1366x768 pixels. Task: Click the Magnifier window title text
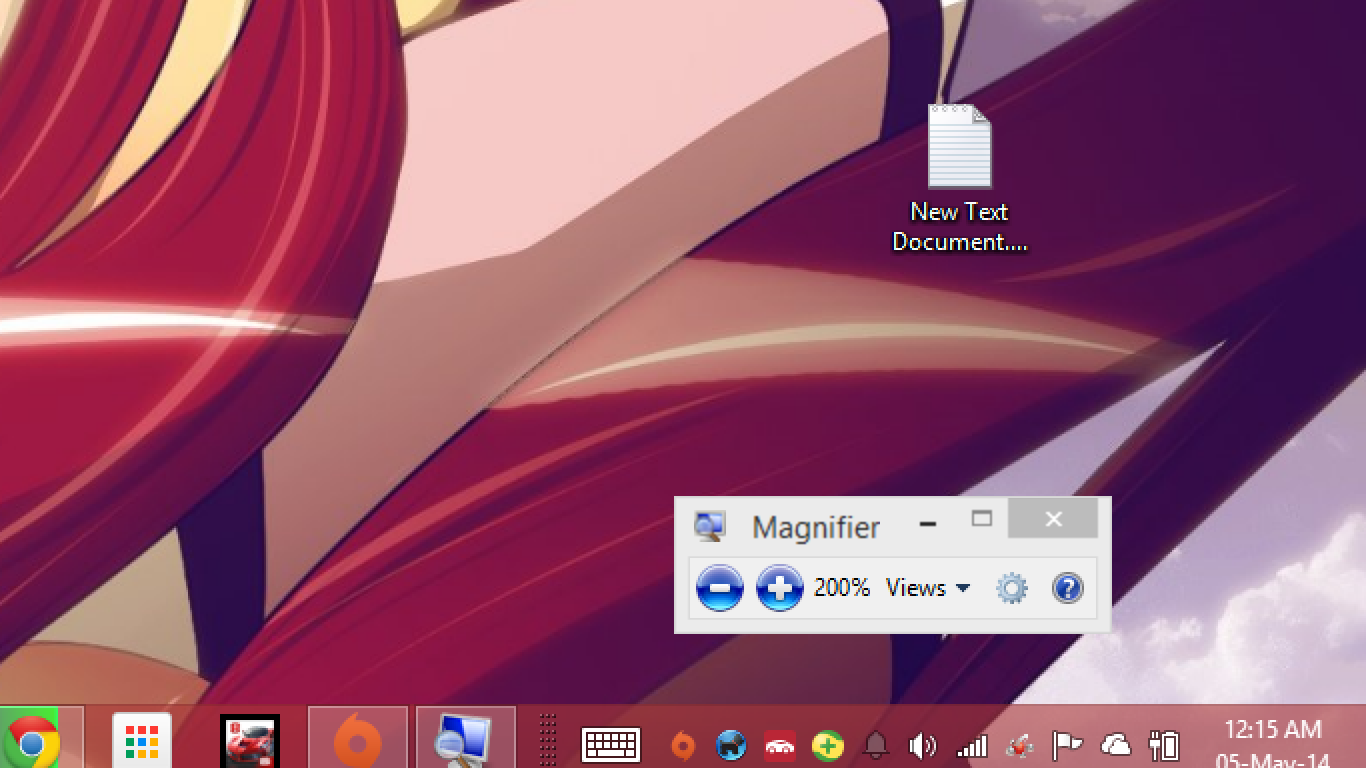816,527
